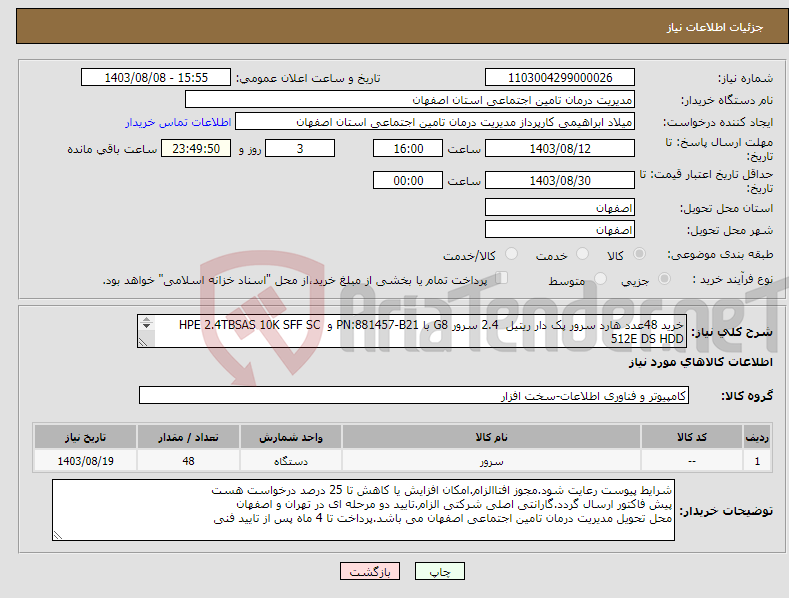The image size is (789, 598).
Task: Click the row number cell 1
Action: point(757,461)
